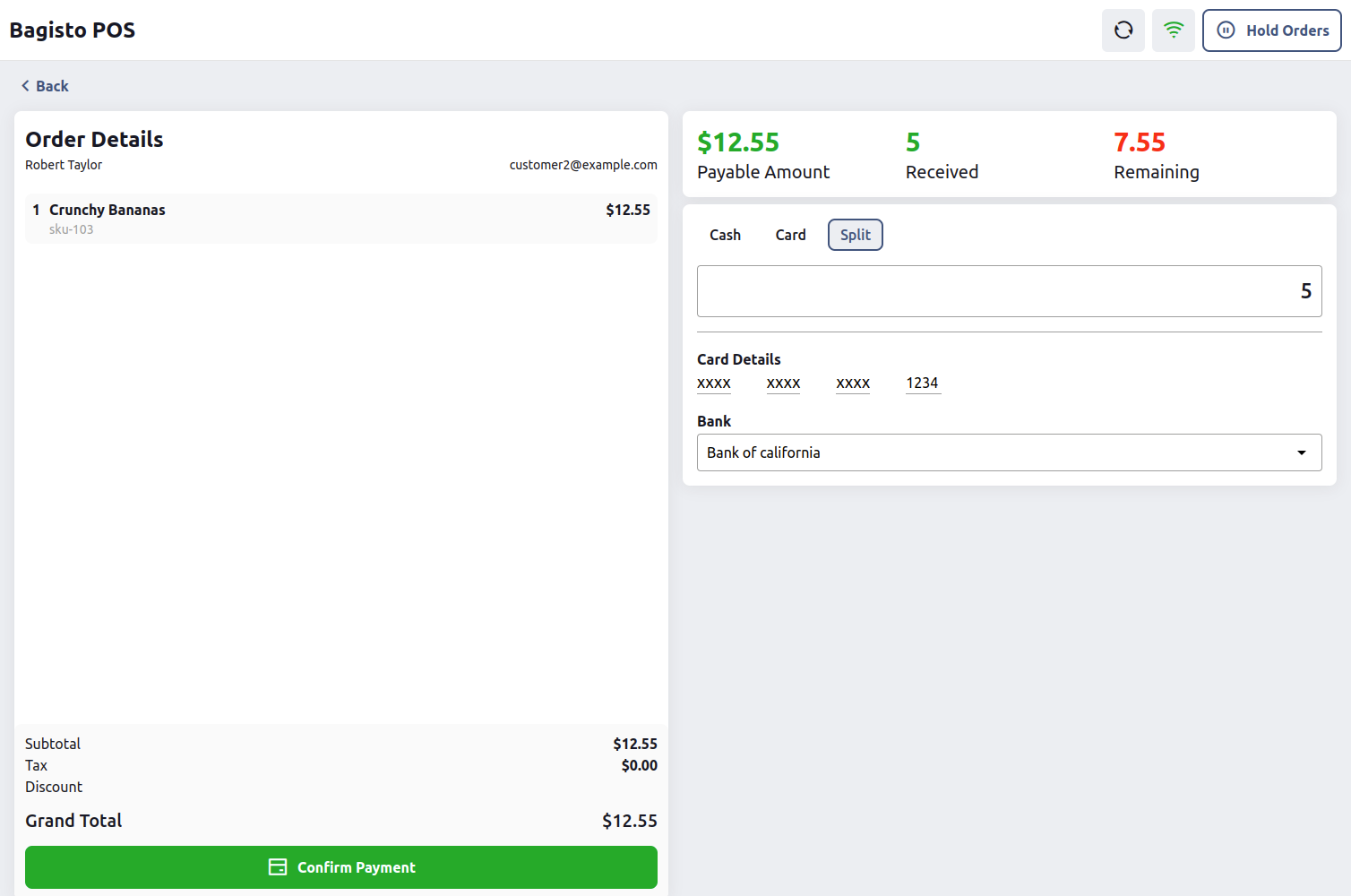This screenshot has width=1351, height=896.
Task: Click the back chevron arrow icon
Action: pos(24,85)
